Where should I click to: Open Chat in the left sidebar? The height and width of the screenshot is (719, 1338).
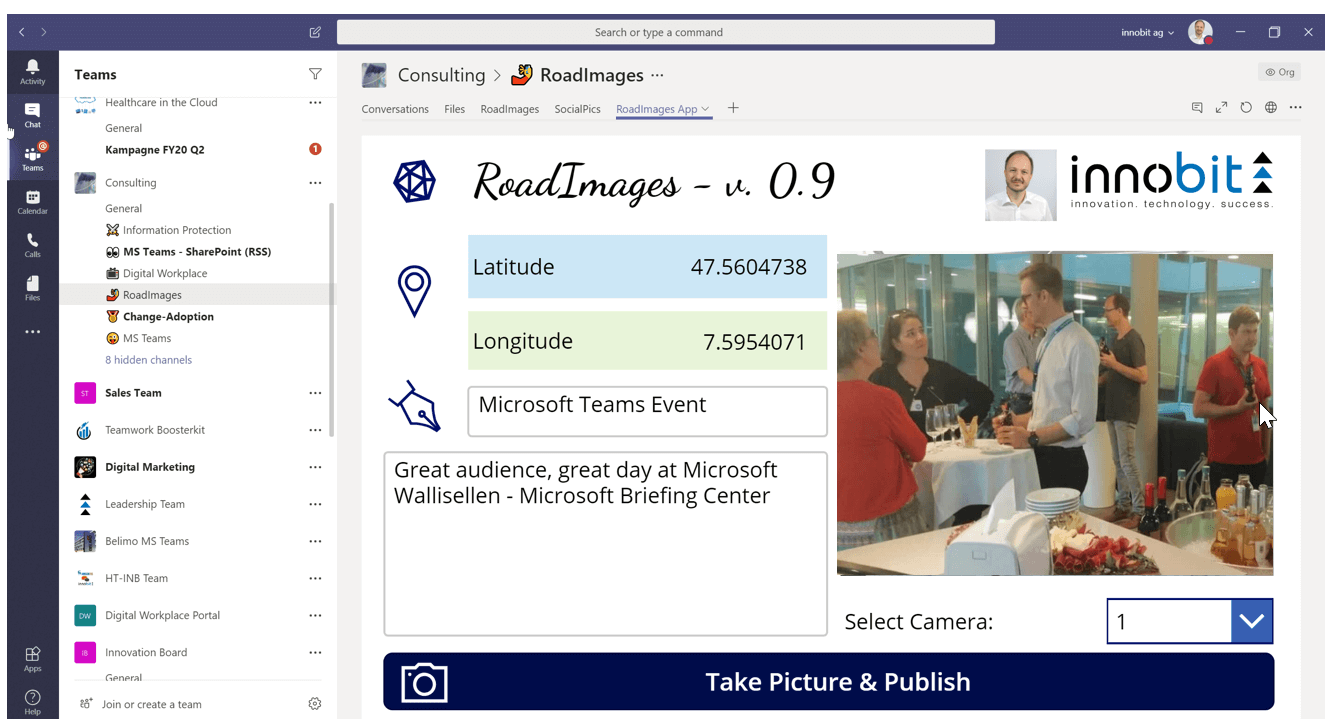tap(32, 114)
